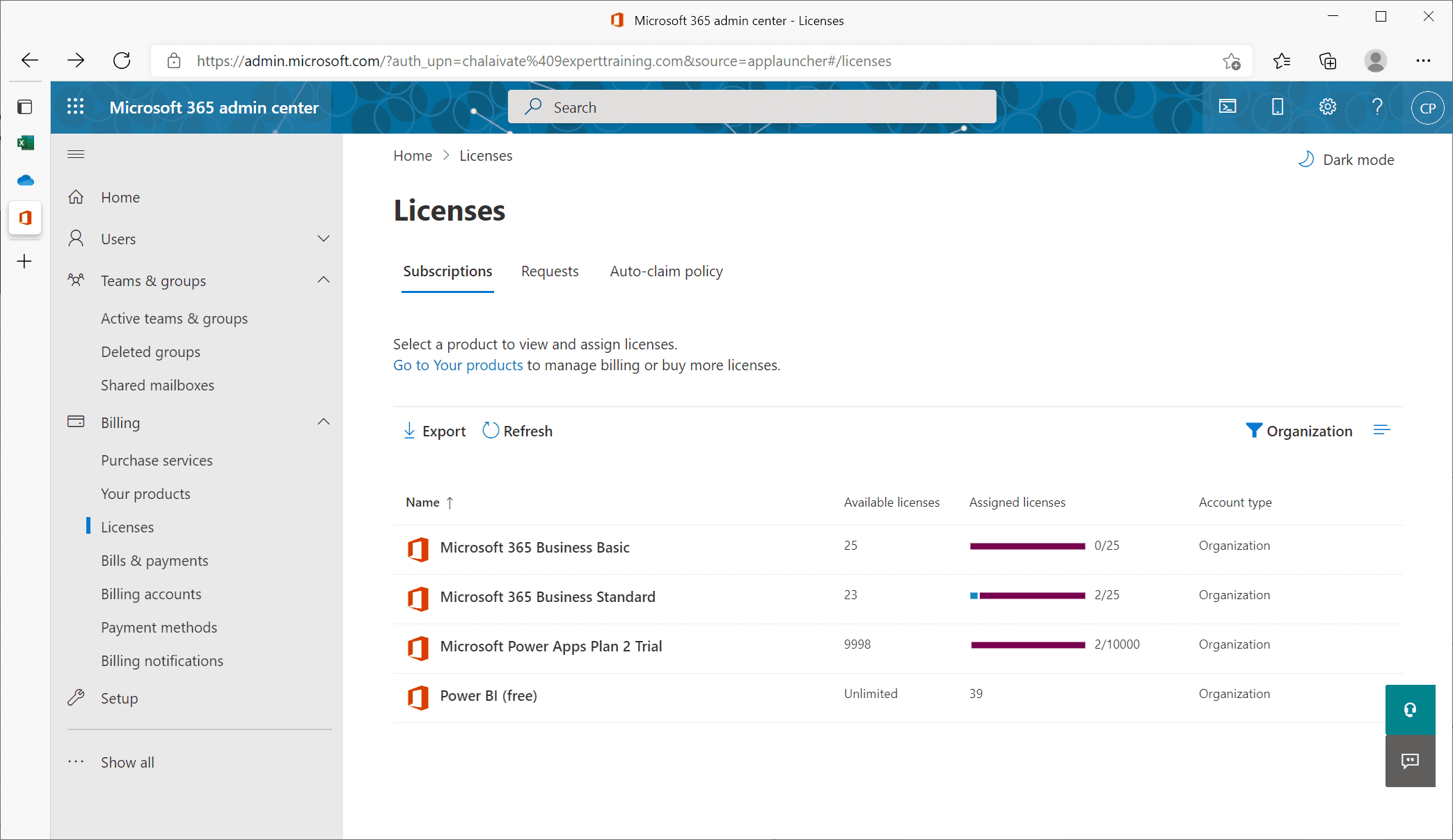The image size is (1453, 840).
Task: Click the Microsoft 365 admin center title
Action: tap(214, 108)
